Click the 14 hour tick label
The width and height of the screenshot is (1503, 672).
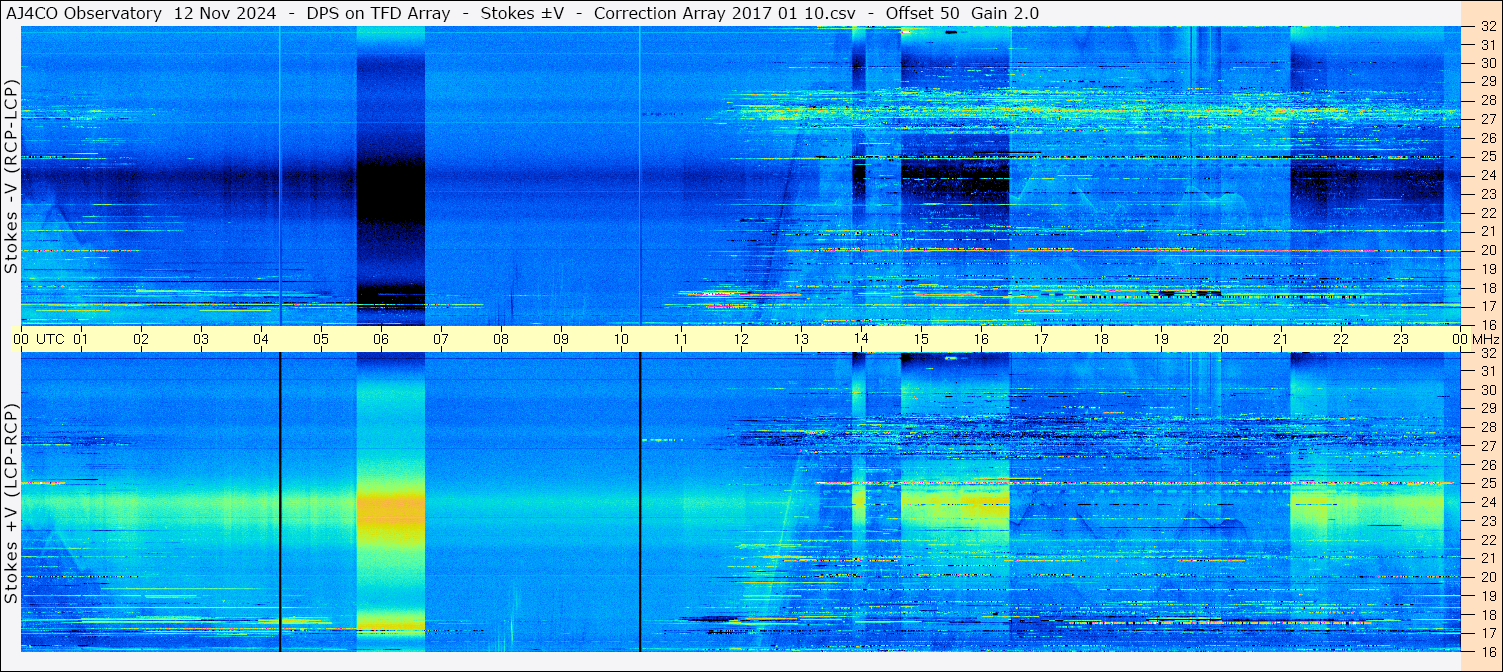[861, 339]
